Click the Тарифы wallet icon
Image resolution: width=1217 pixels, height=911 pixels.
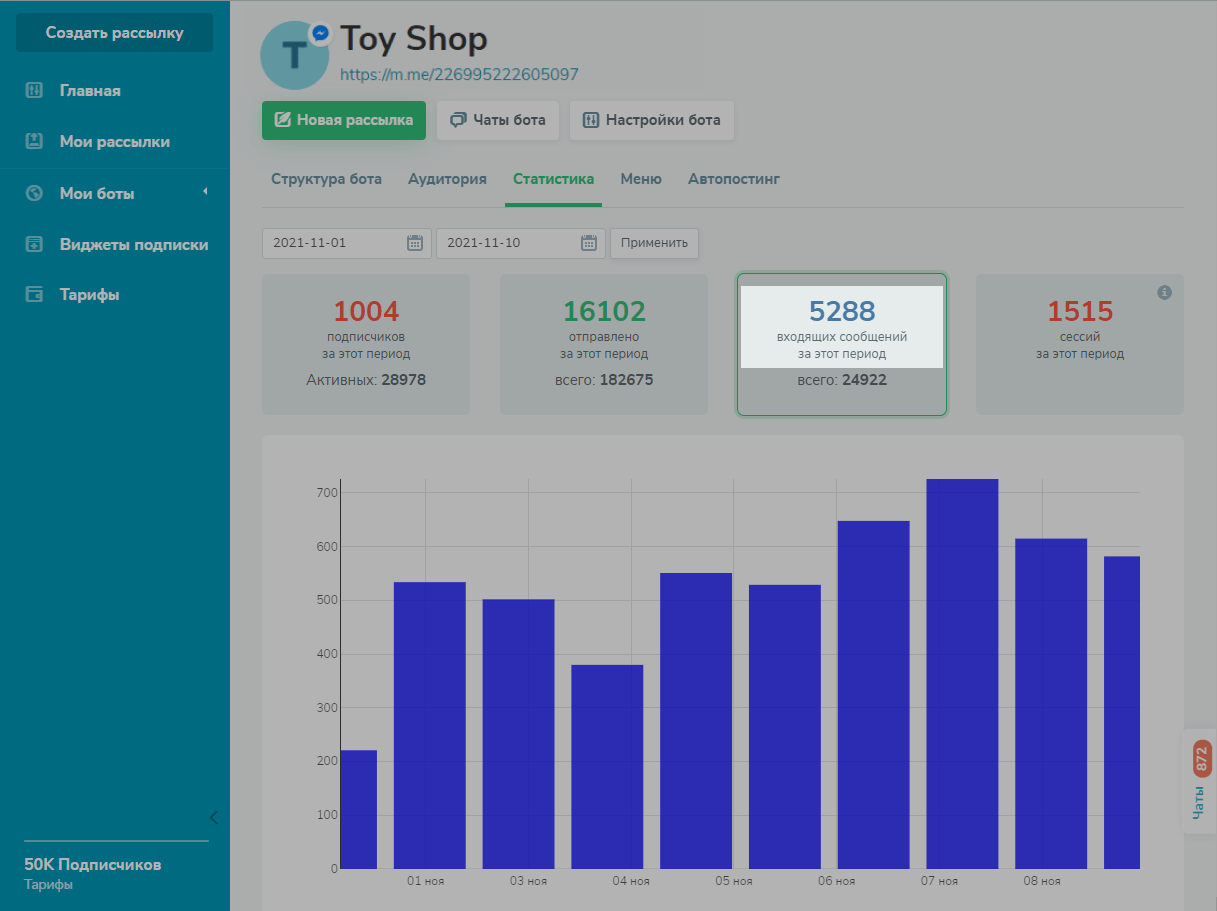34,295
